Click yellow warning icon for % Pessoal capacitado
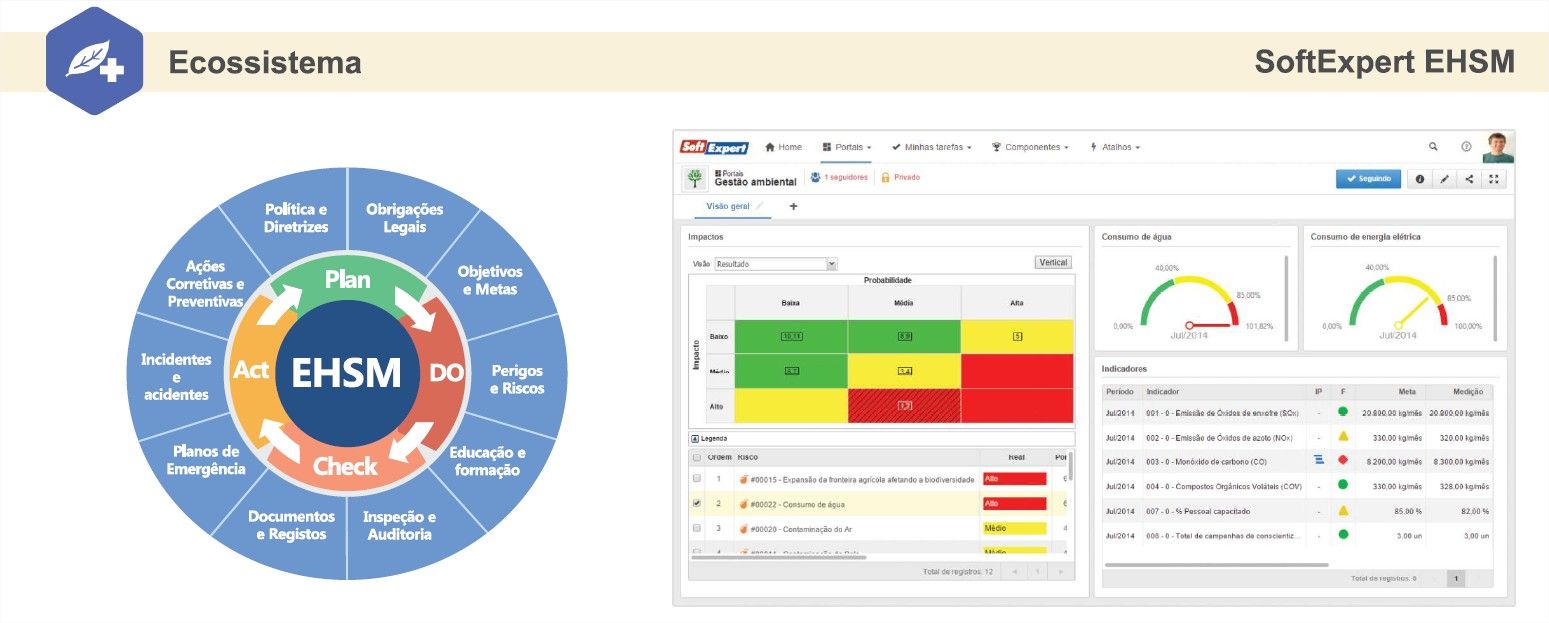This screenshot has width=1549, height=623. click(x=1343, y=510)
